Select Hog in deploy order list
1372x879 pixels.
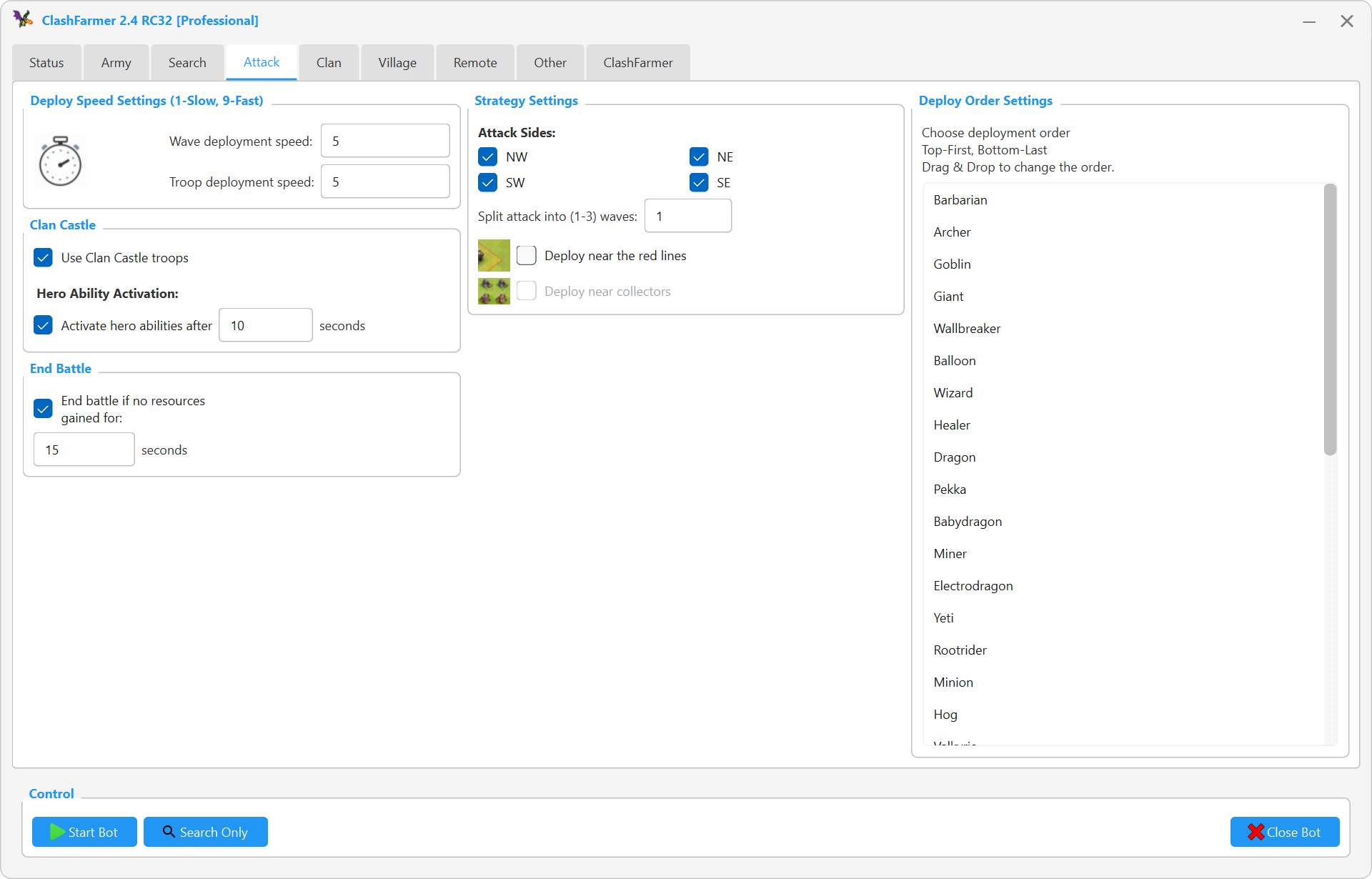tap(1123, 715)
